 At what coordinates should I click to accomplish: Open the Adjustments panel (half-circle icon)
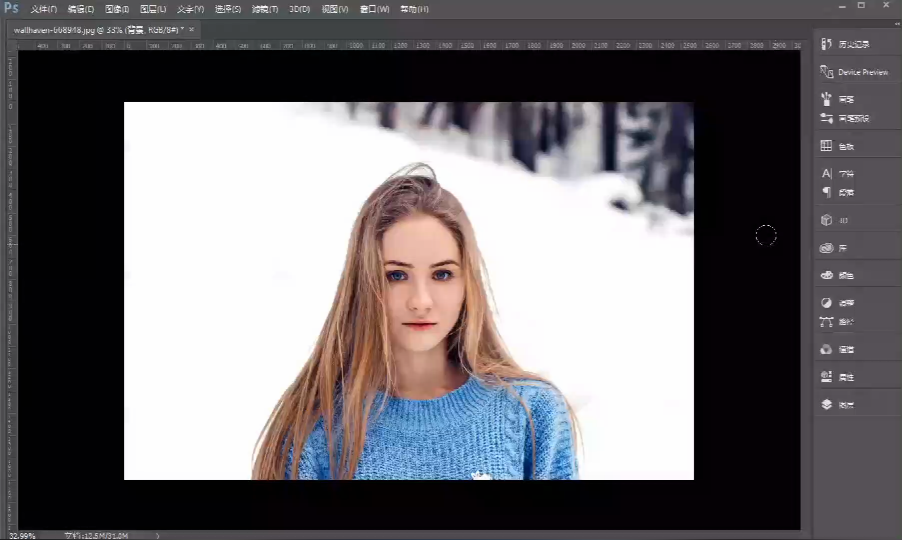[826, 302]
